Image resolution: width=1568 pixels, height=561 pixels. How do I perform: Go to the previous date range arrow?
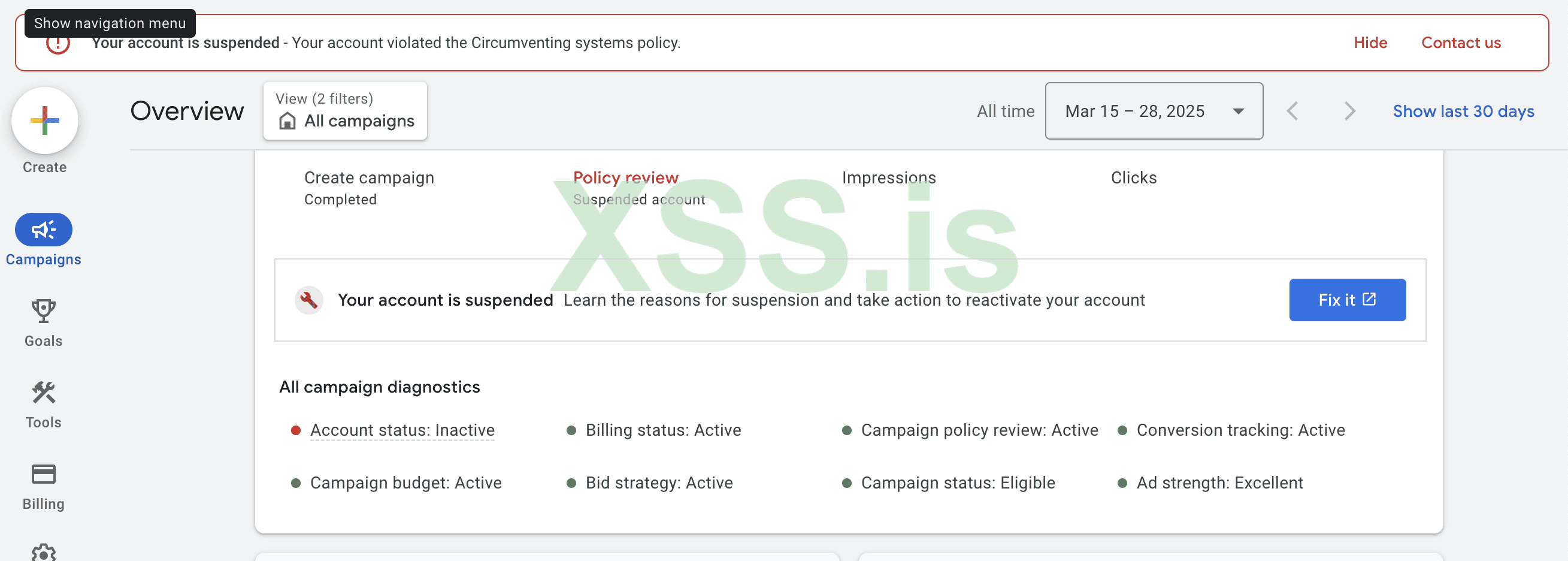pyautogui.click(x=1292, y=111)
